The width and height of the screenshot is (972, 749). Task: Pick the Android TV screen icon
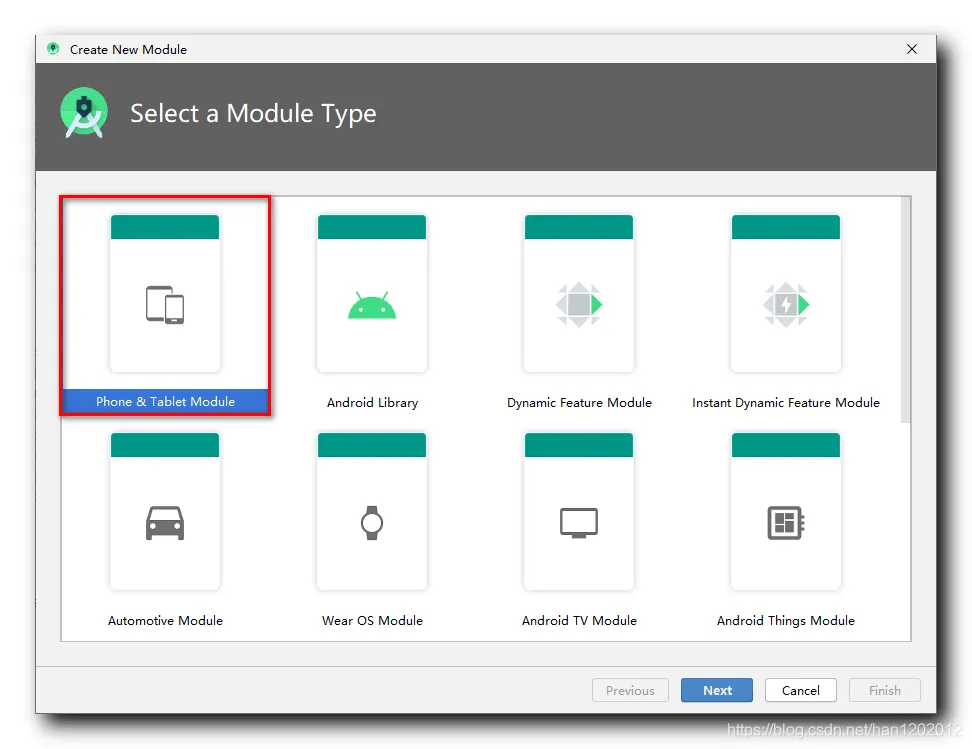tap(579, 523)
